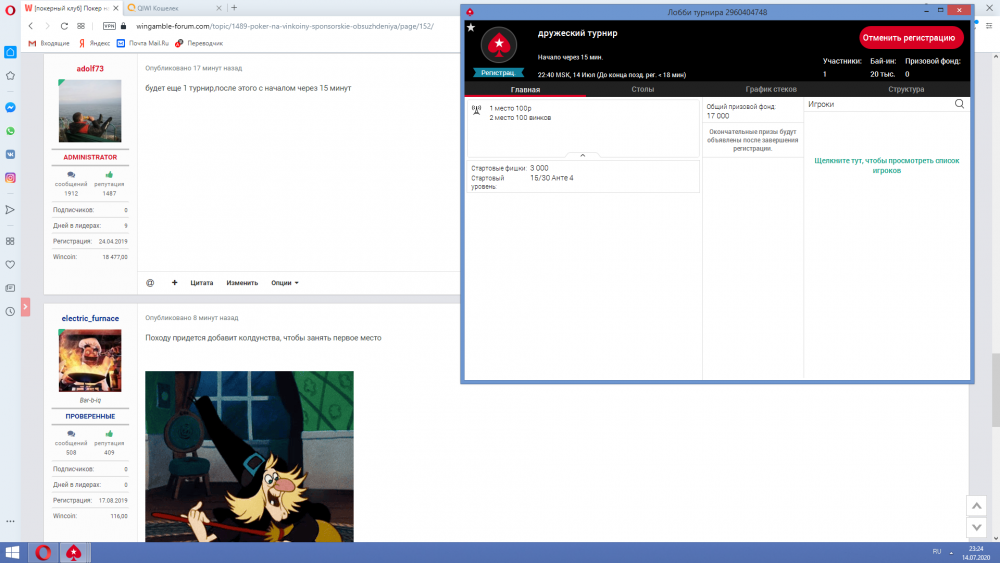
Task: Open sidebar three-dots setup menu
Action: coord(10,521)
